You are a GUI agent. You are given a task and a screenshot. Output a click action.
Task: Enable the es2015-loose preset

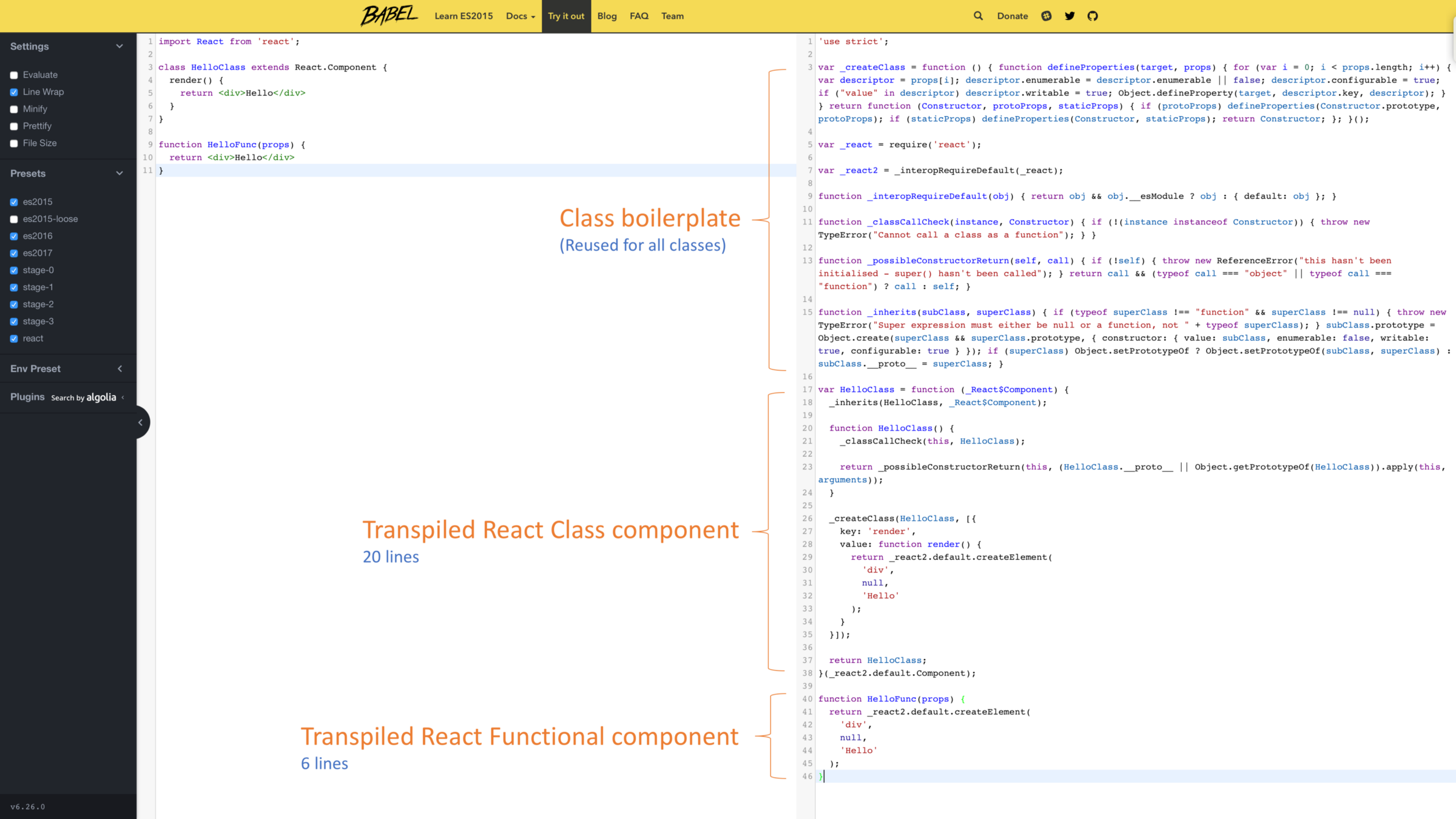tap(14, 219)
